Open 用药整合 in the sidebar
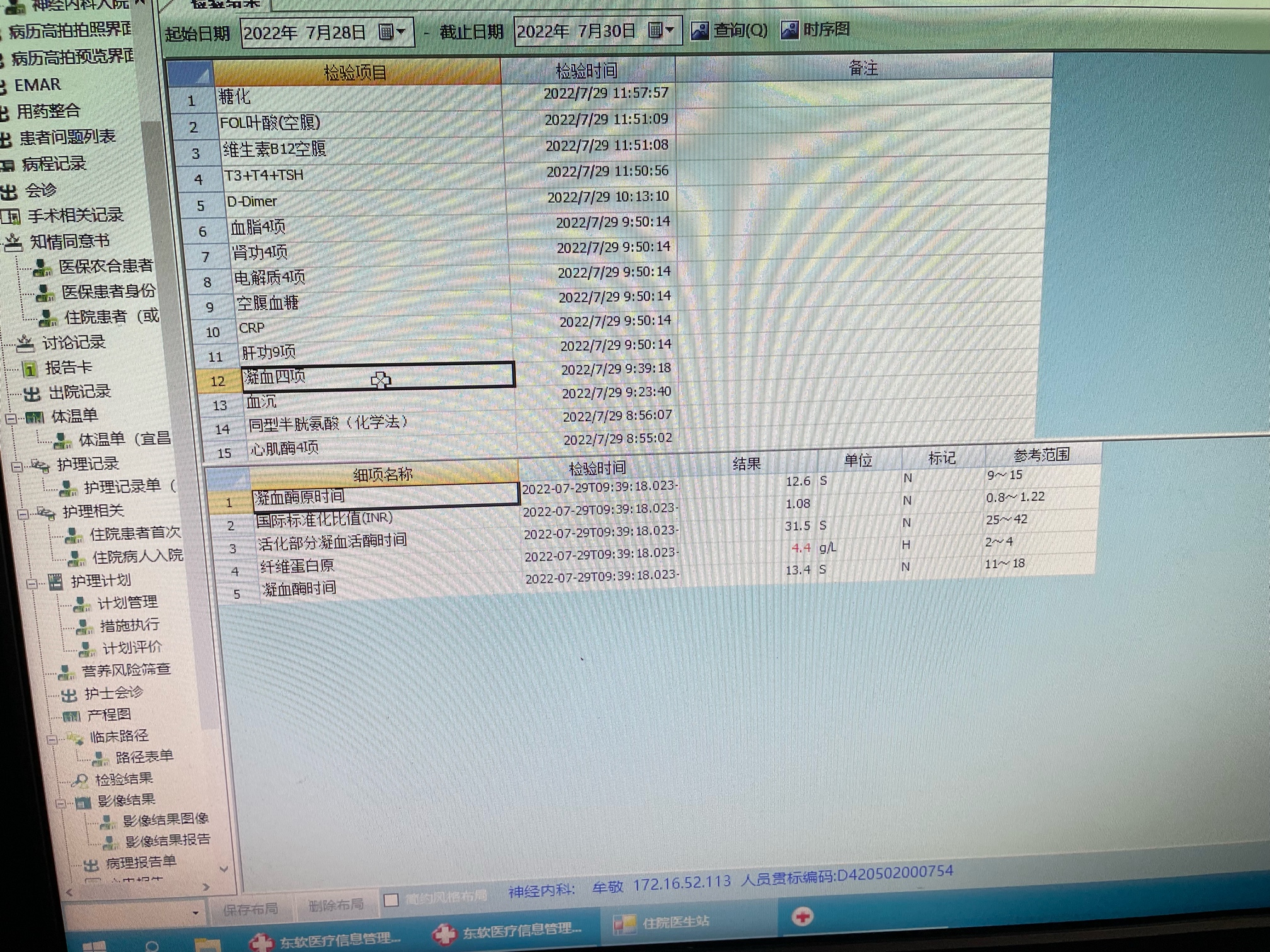This screenshot has width=1270, height=952. click(x=48, y=111)
